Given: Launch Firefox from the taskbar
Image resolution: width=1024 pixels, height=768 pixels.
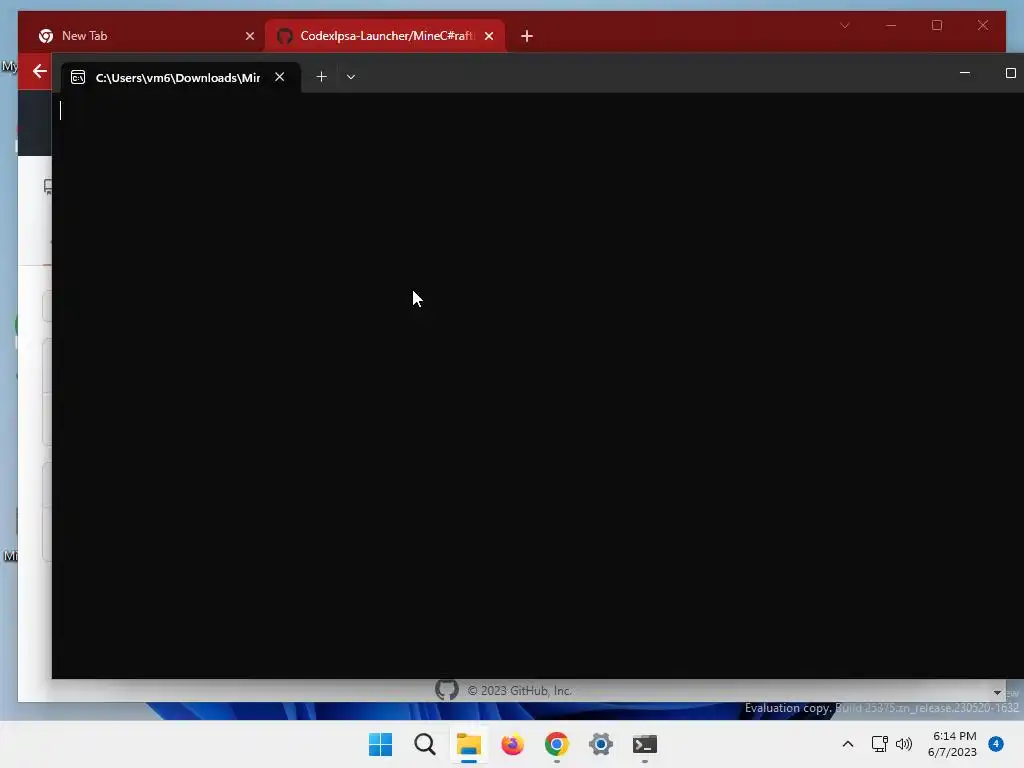Looking at the screenshot, I should 513,744.
